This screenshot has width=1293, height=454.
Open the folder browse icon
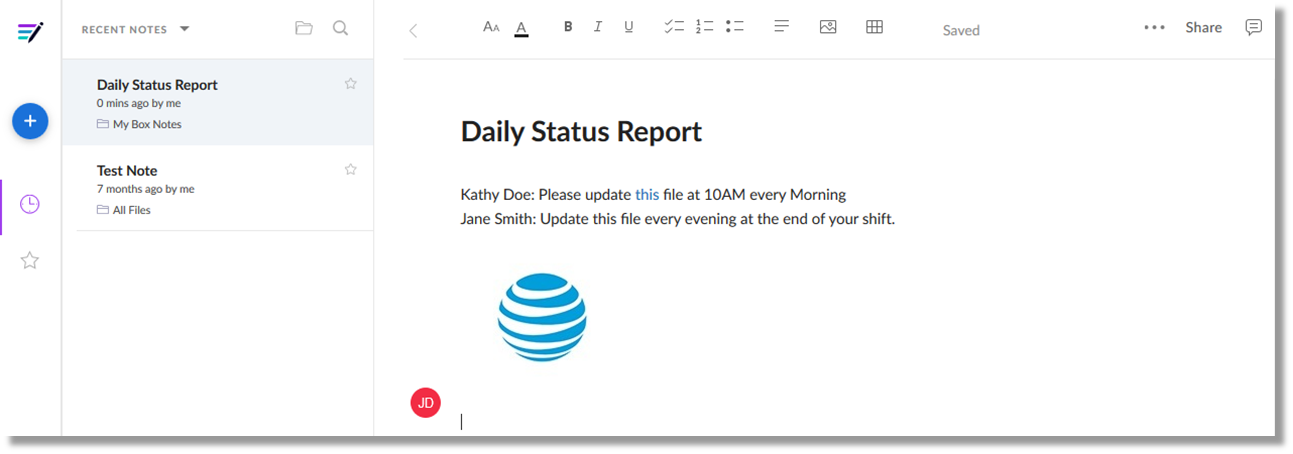(x=304, y=28)
